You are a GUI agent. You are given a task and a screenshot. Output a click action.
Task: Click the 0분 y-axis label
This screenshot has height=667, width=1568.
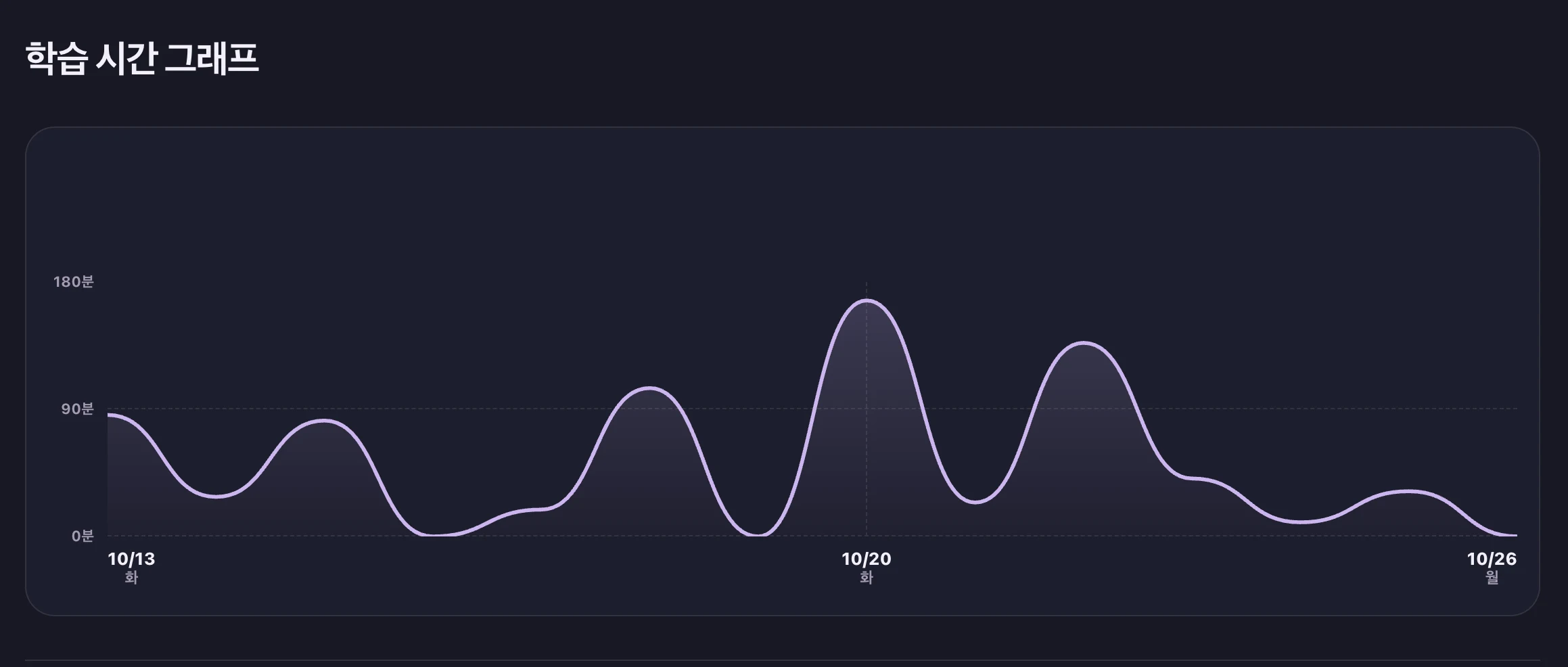(83, 536)
